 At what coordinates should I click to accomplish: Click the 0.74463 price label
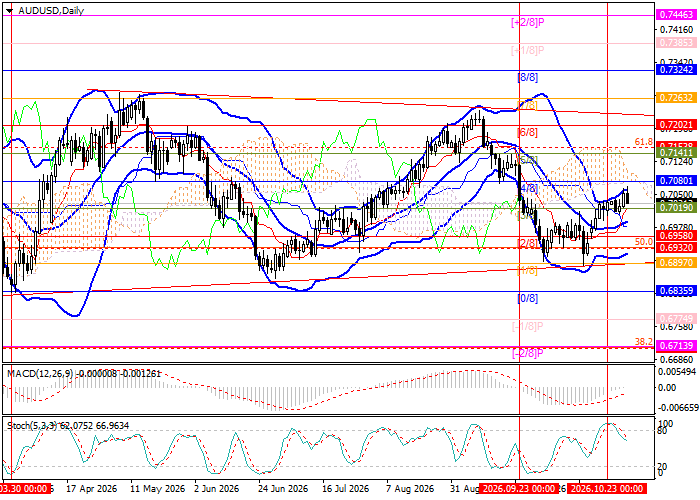coord(676,15)
